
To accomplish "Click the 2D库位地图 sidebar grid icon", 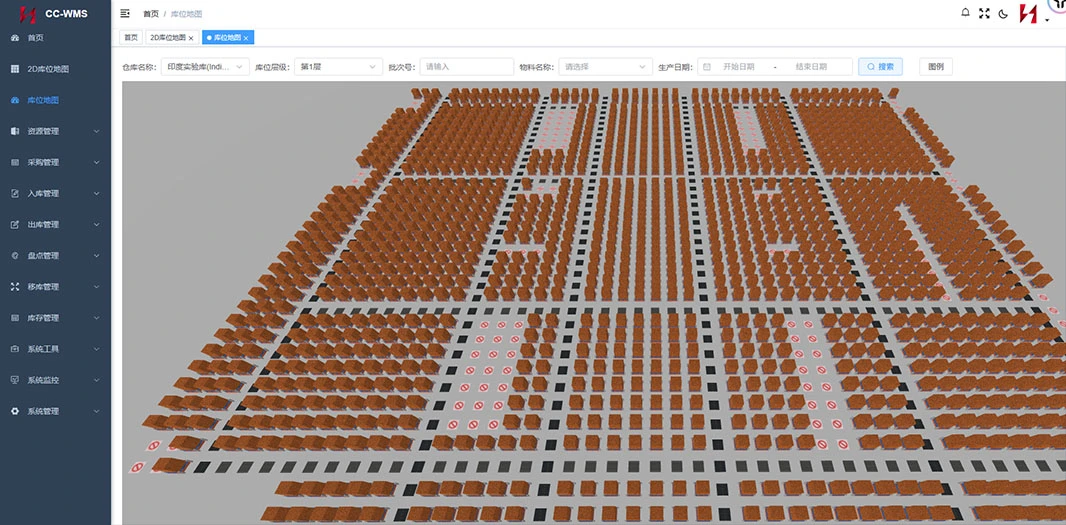I will (x=15, y=69).
